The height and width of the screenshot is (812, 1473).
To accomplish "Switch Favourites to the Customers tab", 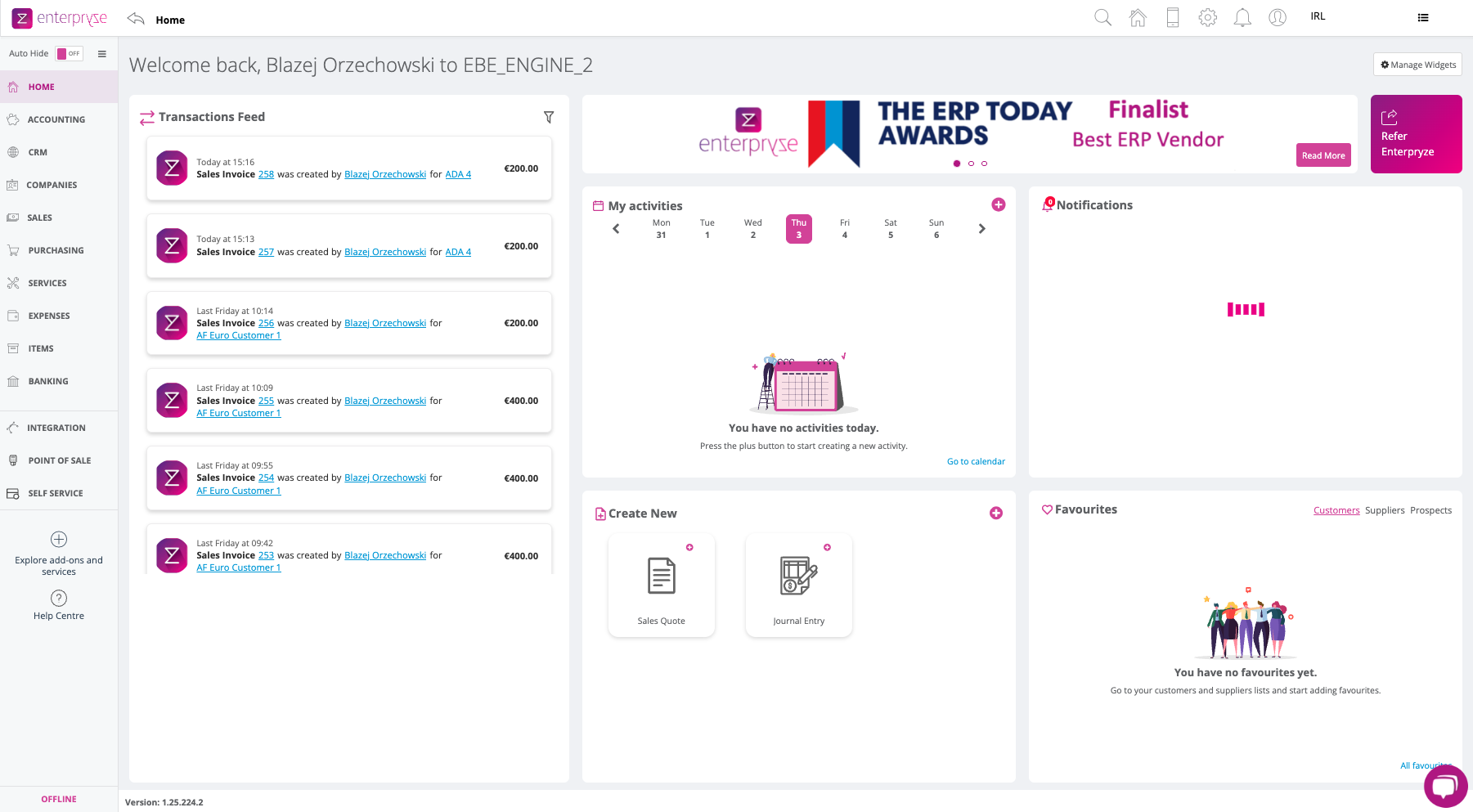I will click(x=1336, y=510).
